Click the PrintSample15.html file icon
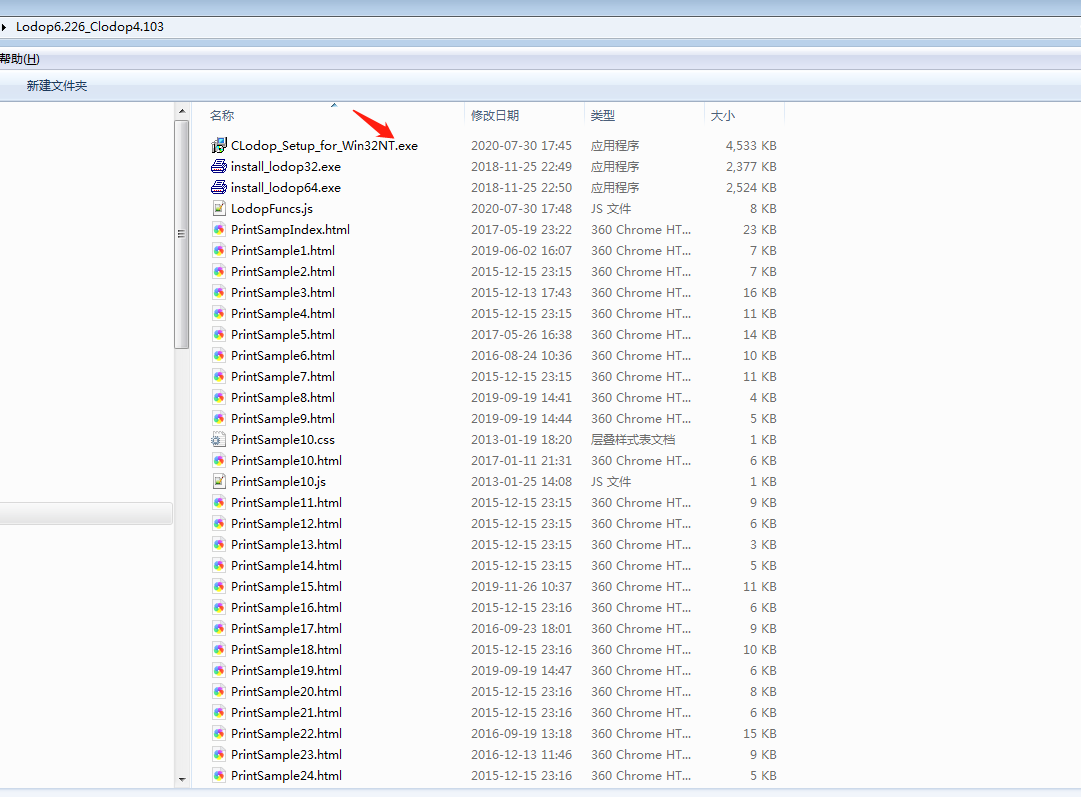1081x797 pixels. pyautogui.click(x=219, y=587)
